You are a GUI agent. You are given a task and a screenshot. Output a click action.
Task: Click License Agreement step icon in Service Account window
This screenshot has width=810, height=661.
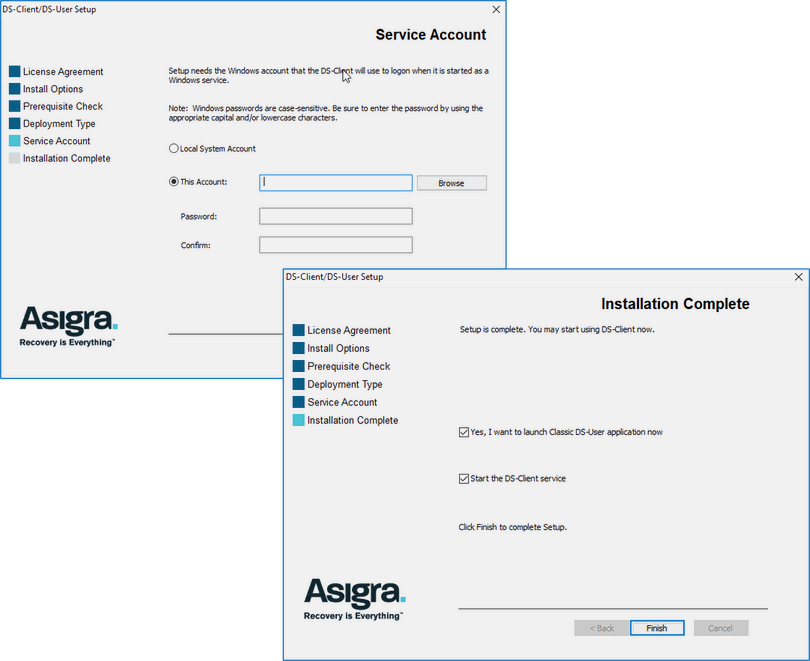coord(14,71)
